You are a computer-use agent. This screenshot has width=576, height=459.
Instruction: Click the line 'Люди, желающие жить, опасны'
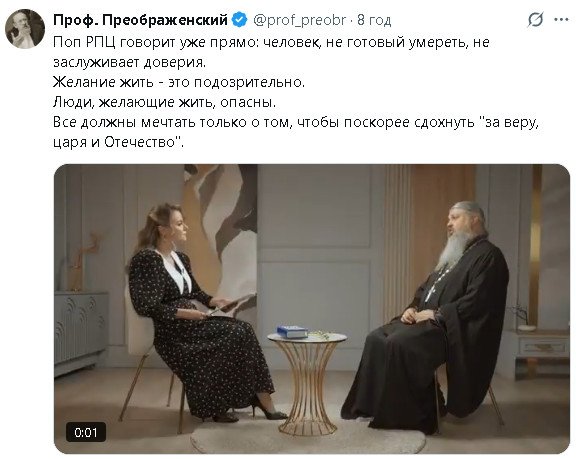point(164,102)
